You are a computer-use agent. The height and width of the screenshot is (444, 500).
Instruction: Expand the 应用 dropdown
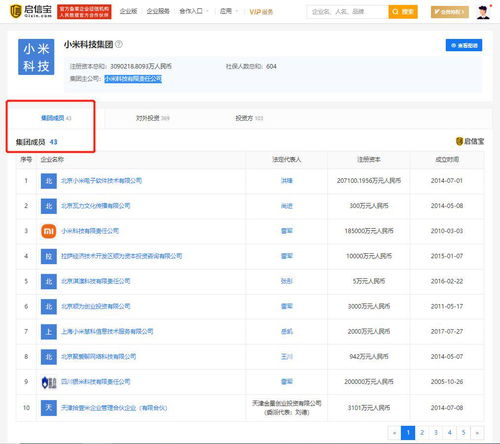(x=229, y=11)
